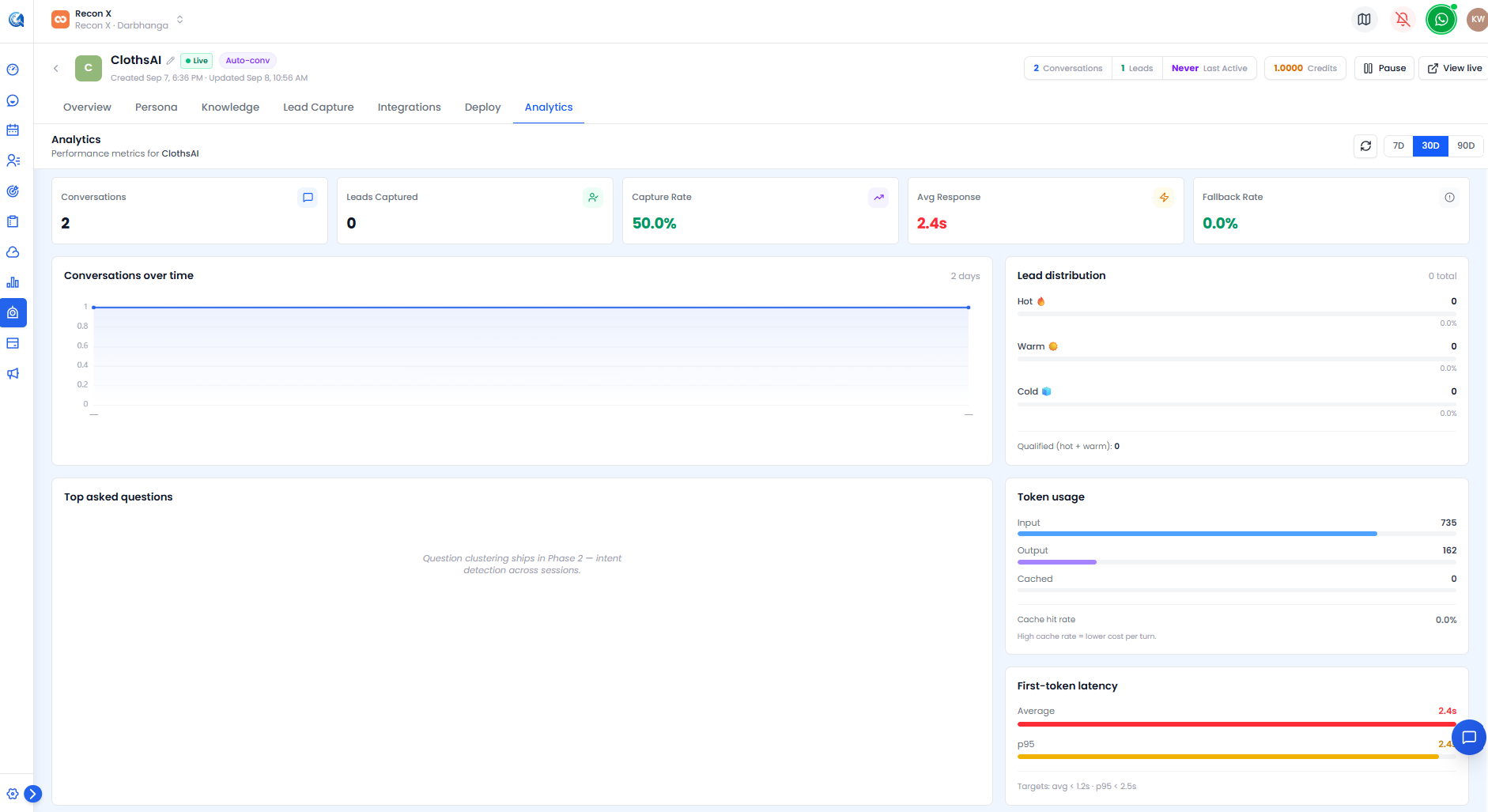Open the cloud icon in the sidebar

[x=13, y=252]
